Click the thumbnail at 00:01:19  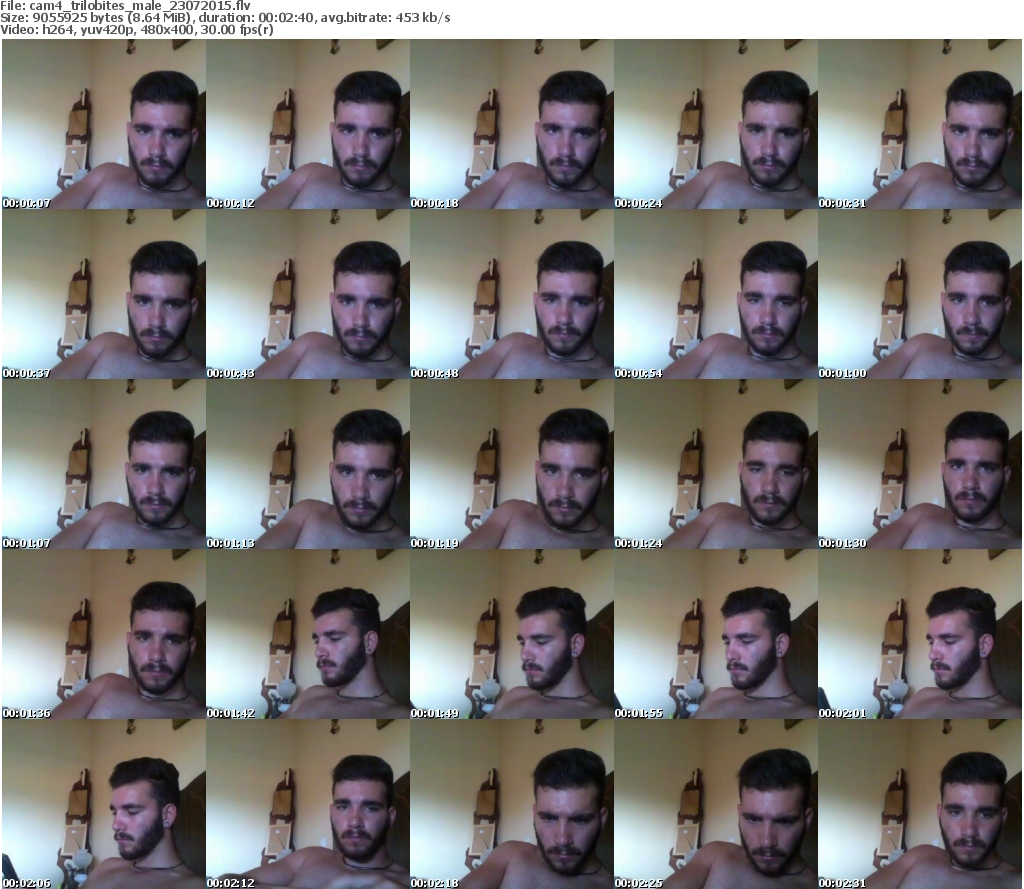click(511, 464)
